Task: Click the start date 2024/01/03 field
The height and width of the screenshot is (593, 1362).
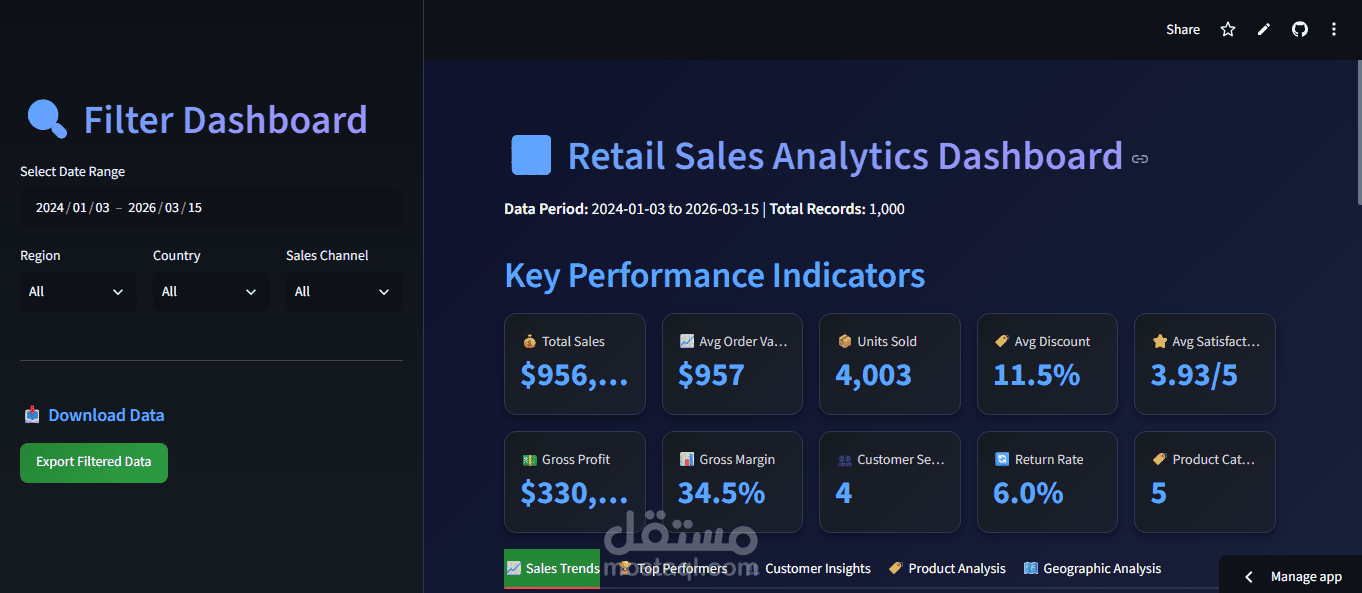Action: [73, 208]
